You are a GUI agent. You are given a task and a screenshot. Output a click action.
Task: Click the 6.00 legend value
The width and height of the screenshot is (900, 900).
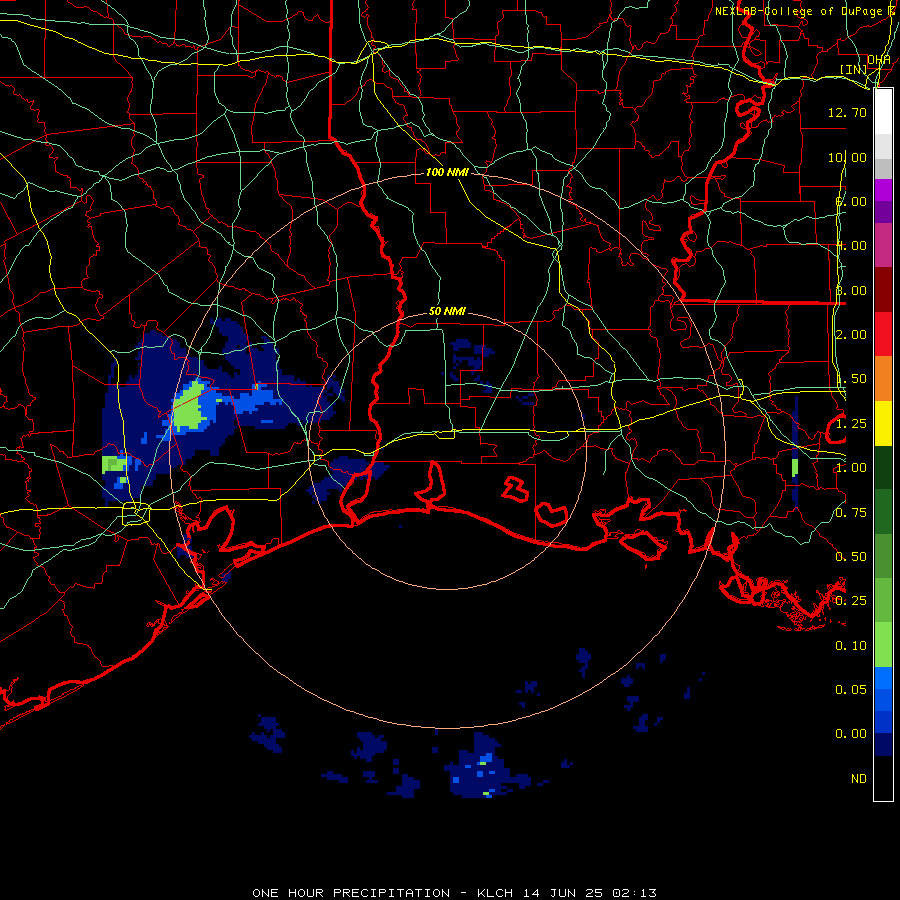click(851, 201)
